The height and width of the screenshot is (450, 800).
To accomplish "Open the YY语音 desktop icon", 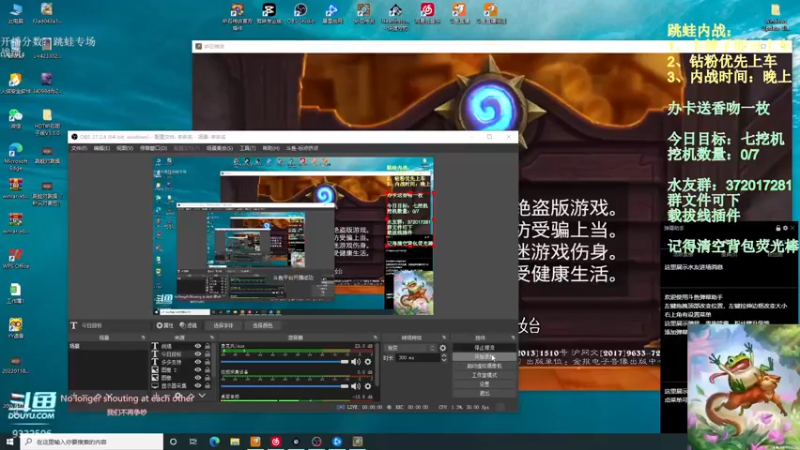I will tap(15, 328).
